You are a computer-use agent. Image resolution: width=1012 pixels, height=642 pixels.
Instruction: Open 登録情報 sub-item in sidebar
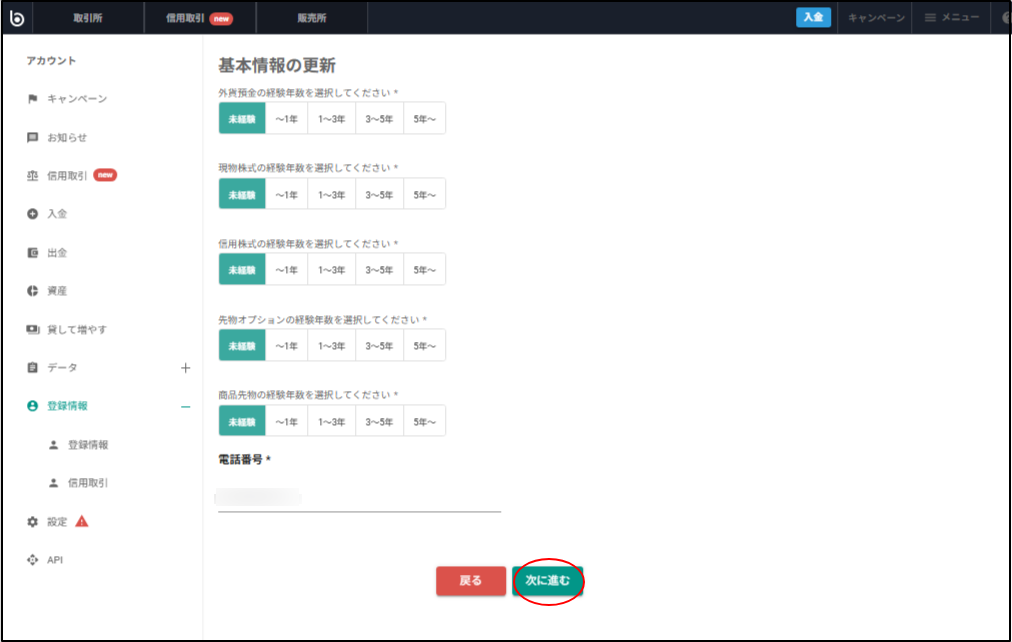click(88, 445)
